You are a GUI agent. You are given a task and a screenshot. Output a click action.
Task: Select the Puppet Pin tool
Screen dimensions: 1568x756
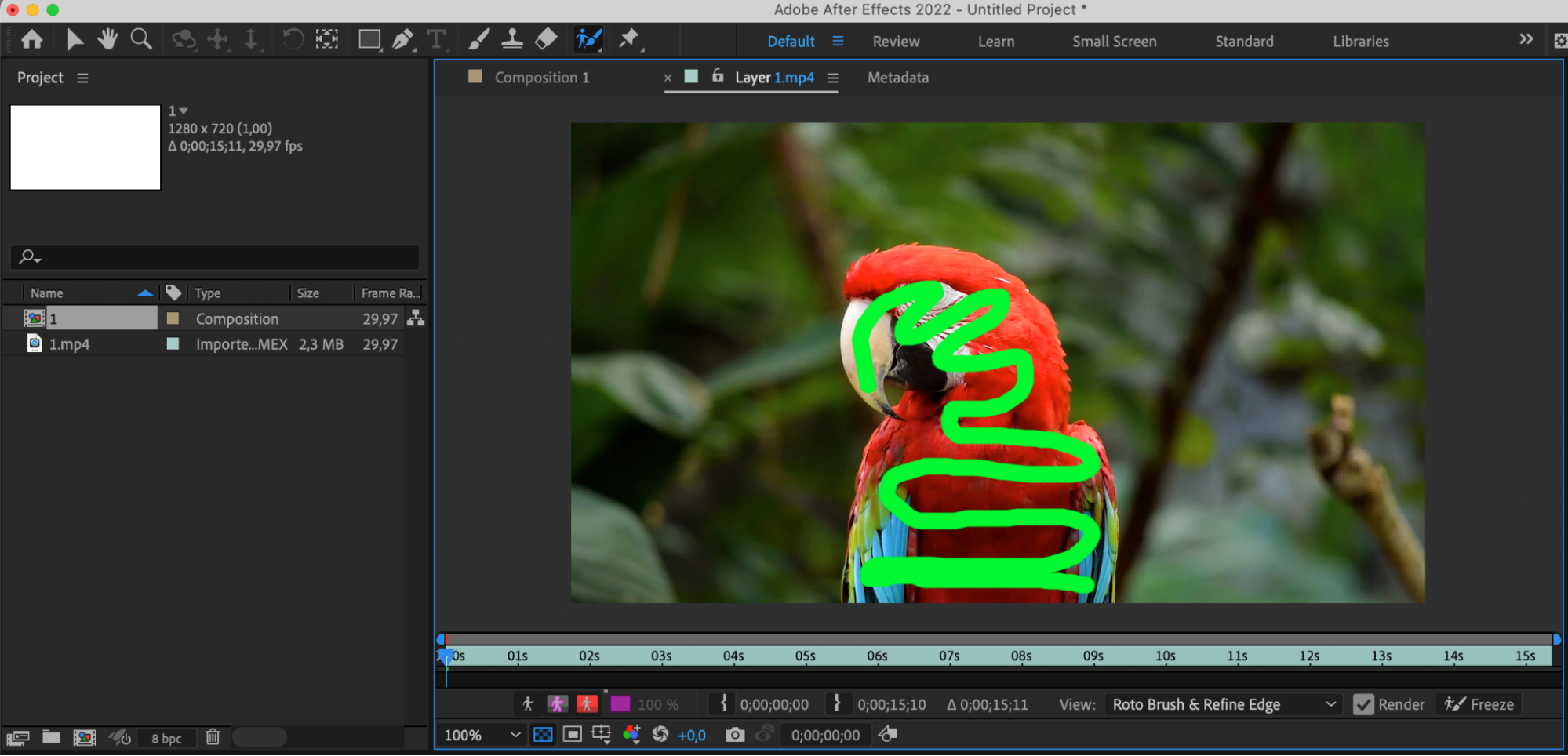[629, 38]
